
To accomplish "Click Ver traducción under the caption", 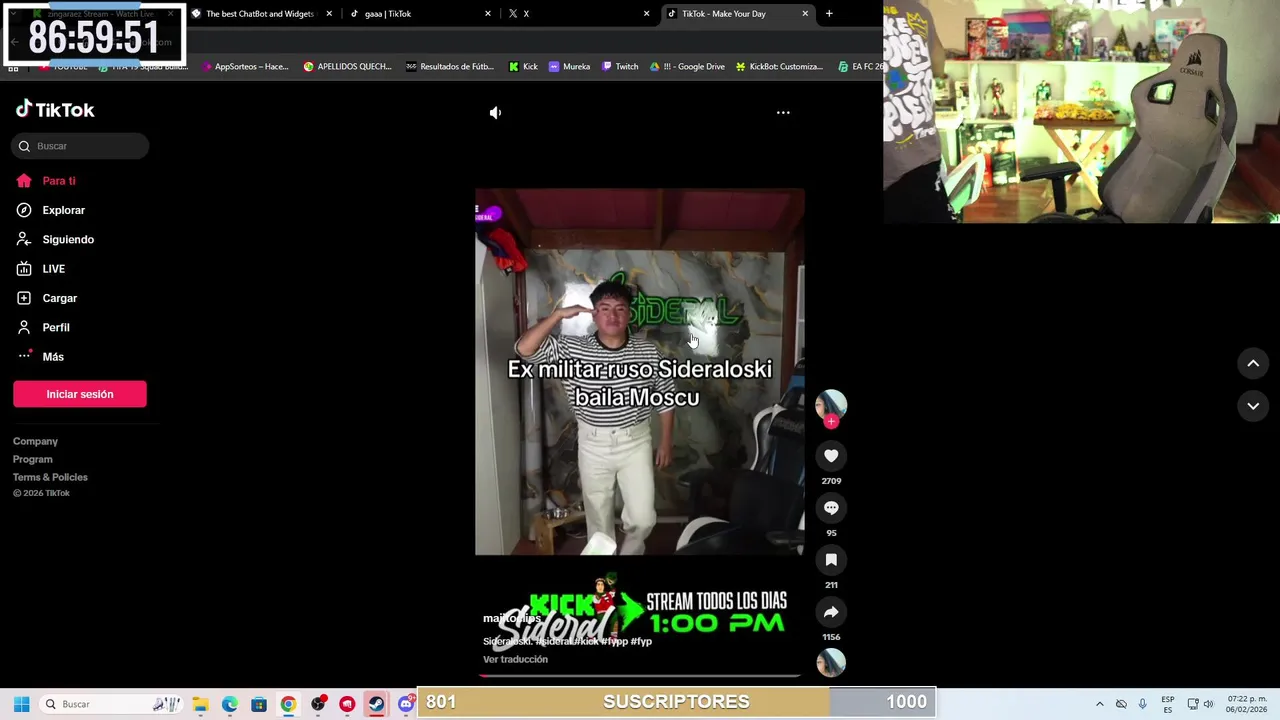I will [515, 659].
